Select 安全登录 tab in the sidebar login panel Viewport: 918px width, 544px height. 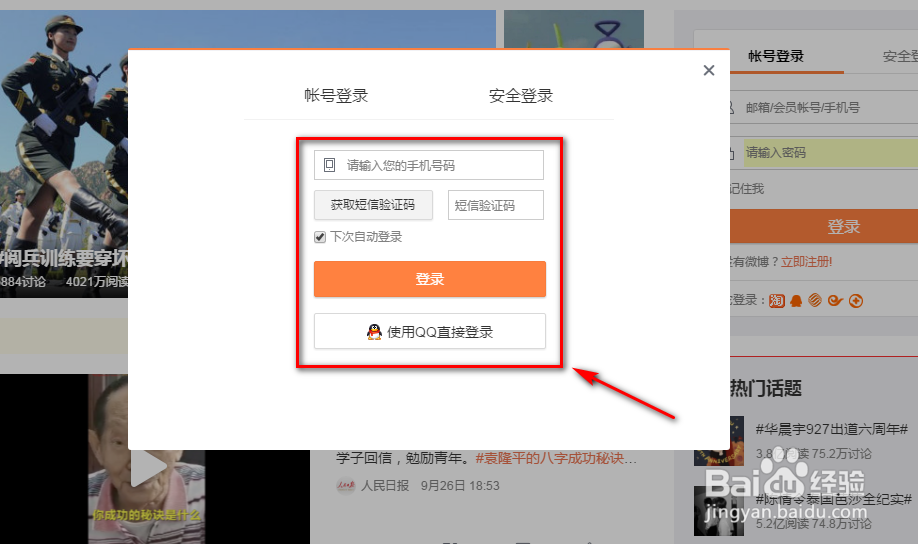point(900,56)
